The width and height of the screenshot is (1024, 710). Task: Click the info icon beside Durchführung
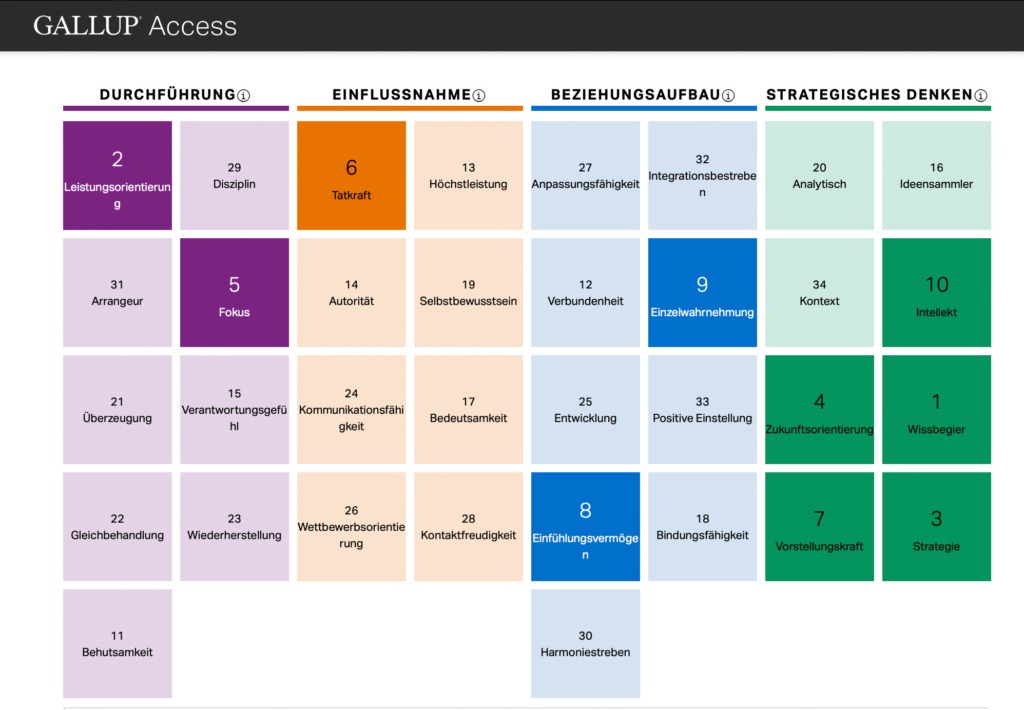[x=244, y=95]
